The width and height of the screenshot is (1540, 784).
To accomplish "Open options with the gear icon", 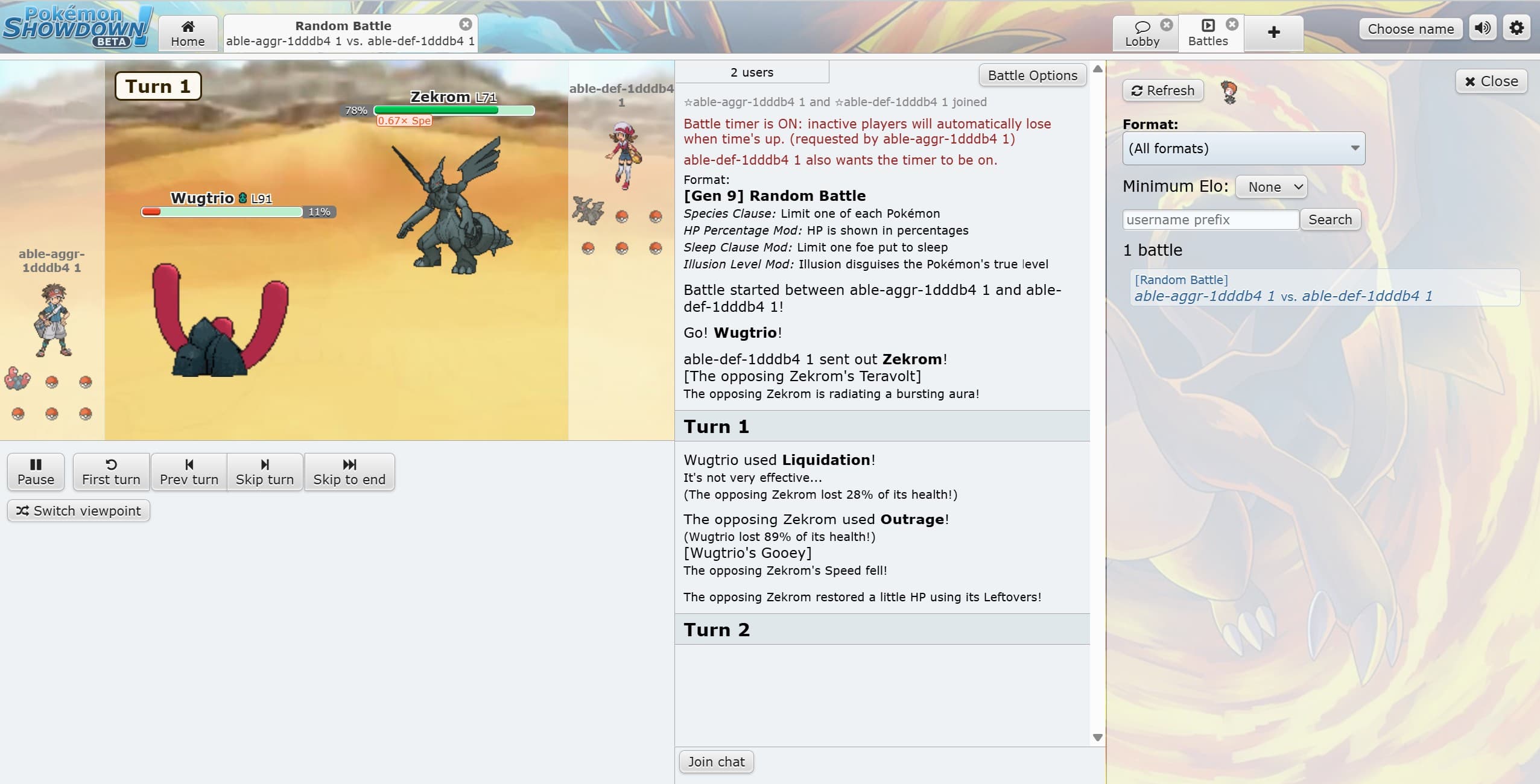I will click(1516, 28).
